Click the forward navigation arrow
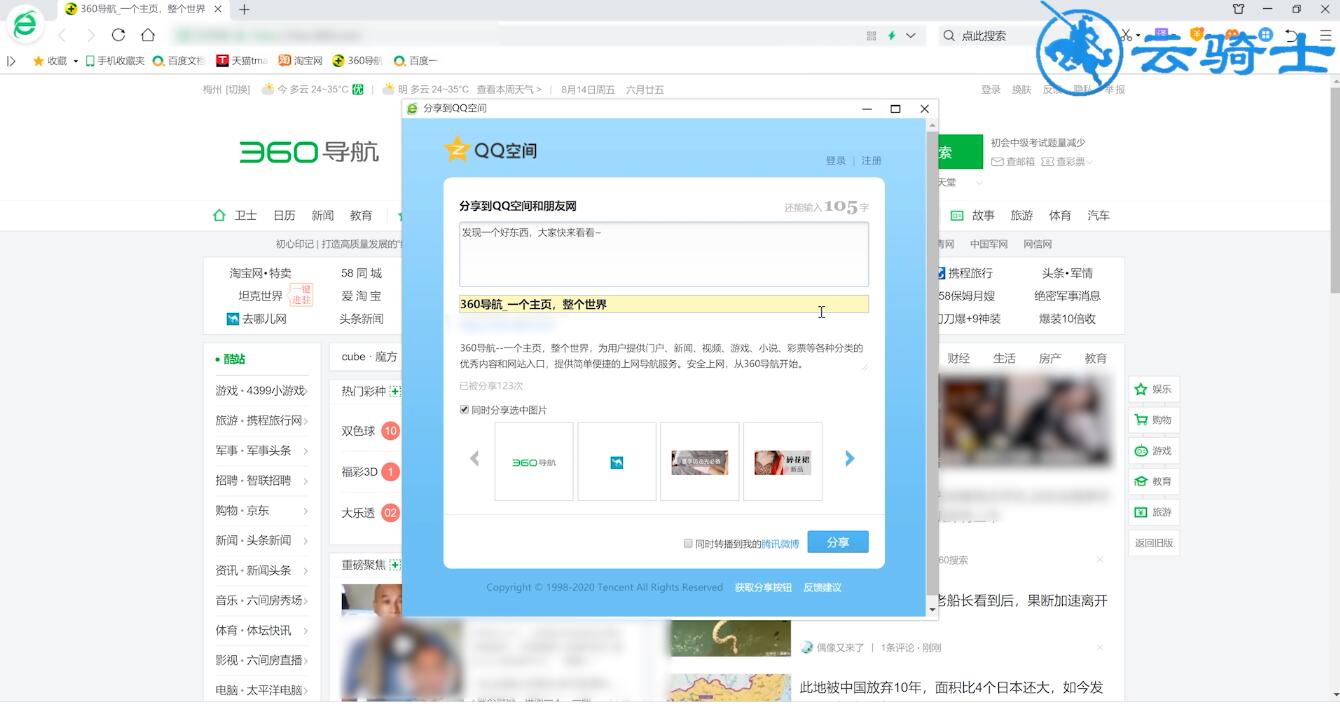The image size is (1340, 704). [90, 35]
